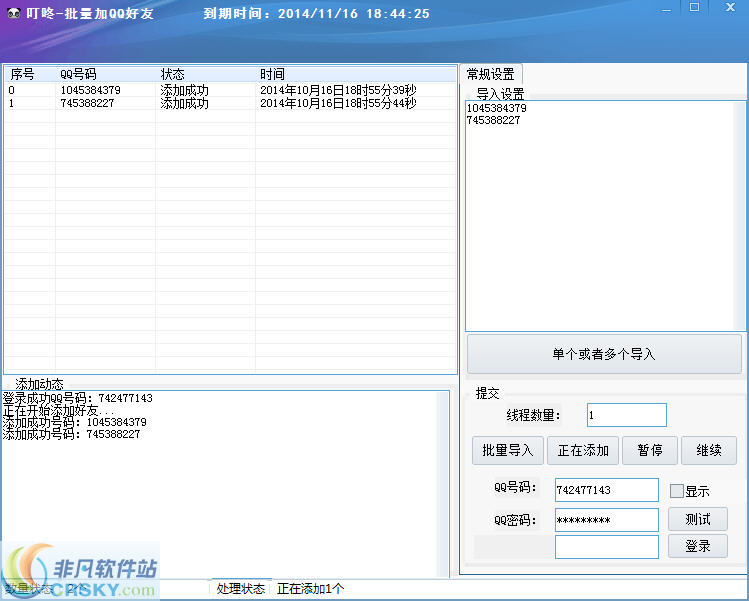Viewport: 749px width, 601px height.
Task: Focus the 线程数量 input field
Action: tap(626, 415)
